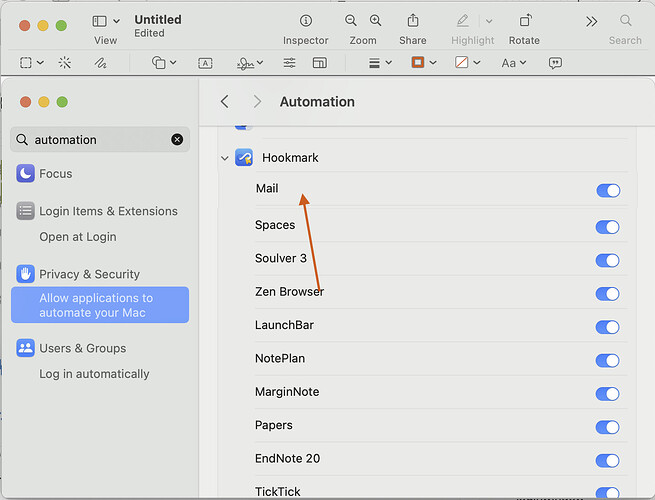Toggle Hookmark access to Mail
655x500 pixels.
point(608,190)
